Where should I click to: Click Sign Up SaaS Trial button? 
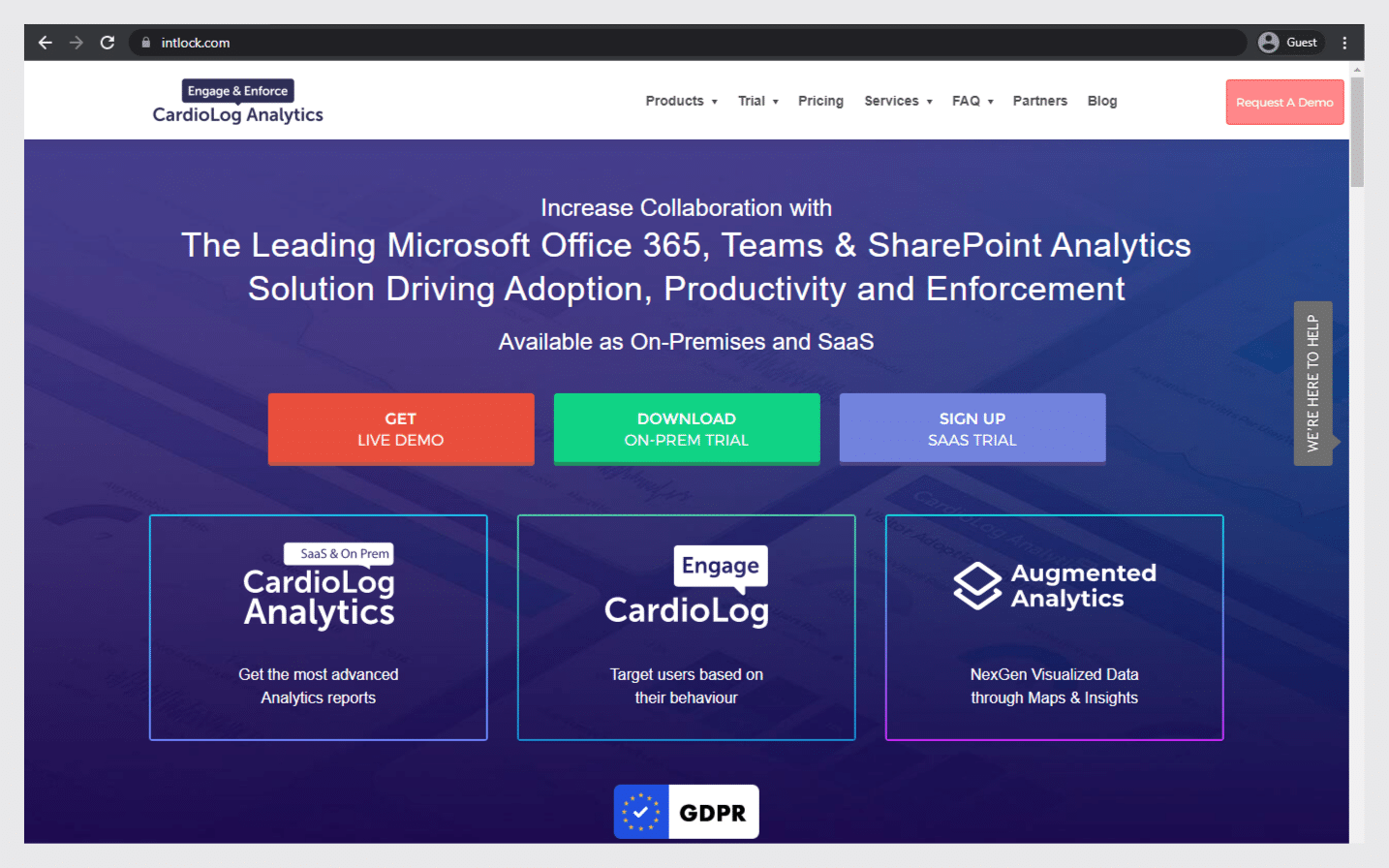pyautogui.click(x=972, y=429)
